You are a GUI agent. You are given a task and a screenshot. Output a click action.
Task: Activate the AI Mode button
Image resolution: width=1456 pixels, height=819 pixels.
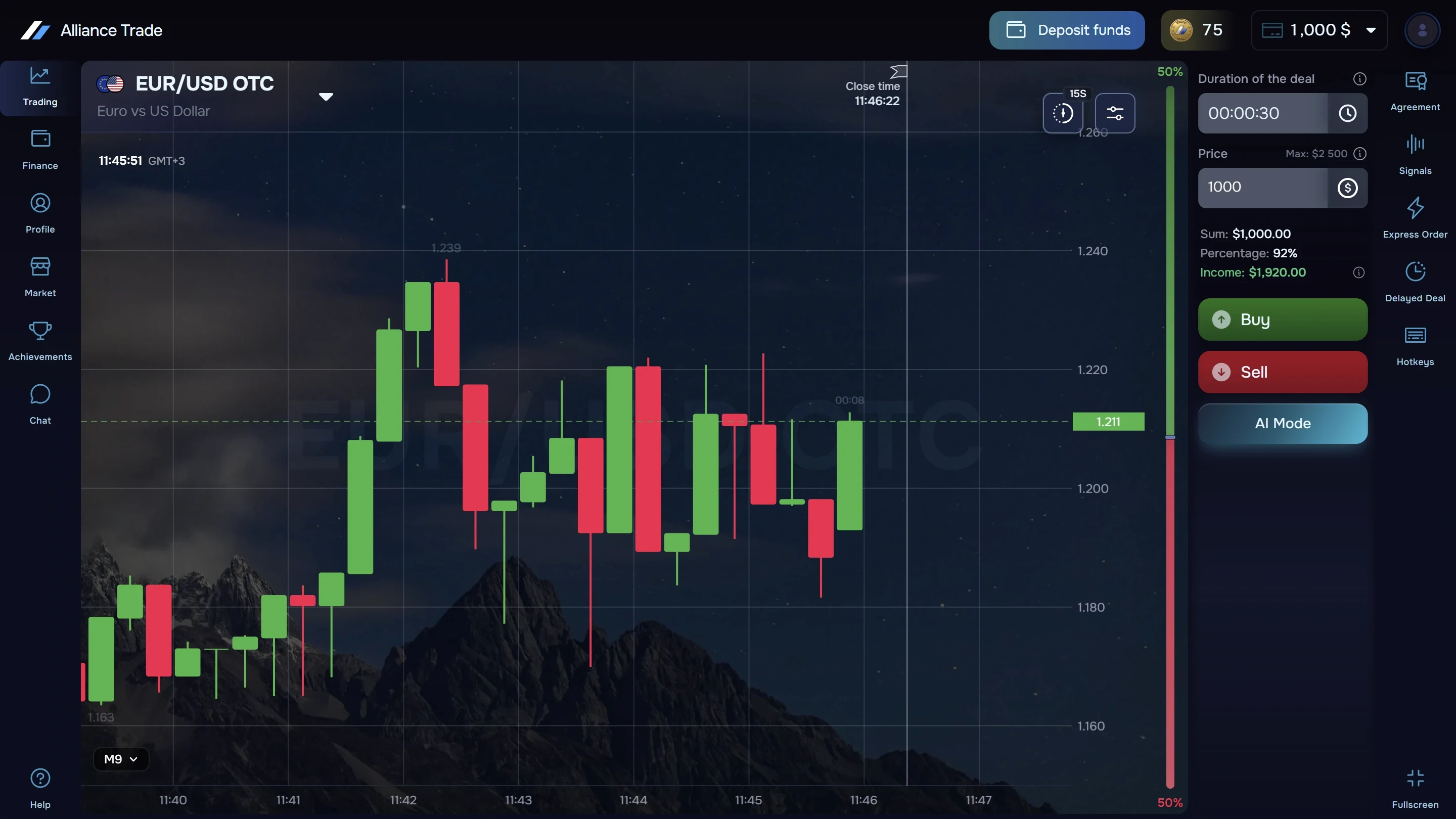(1283, 423)
